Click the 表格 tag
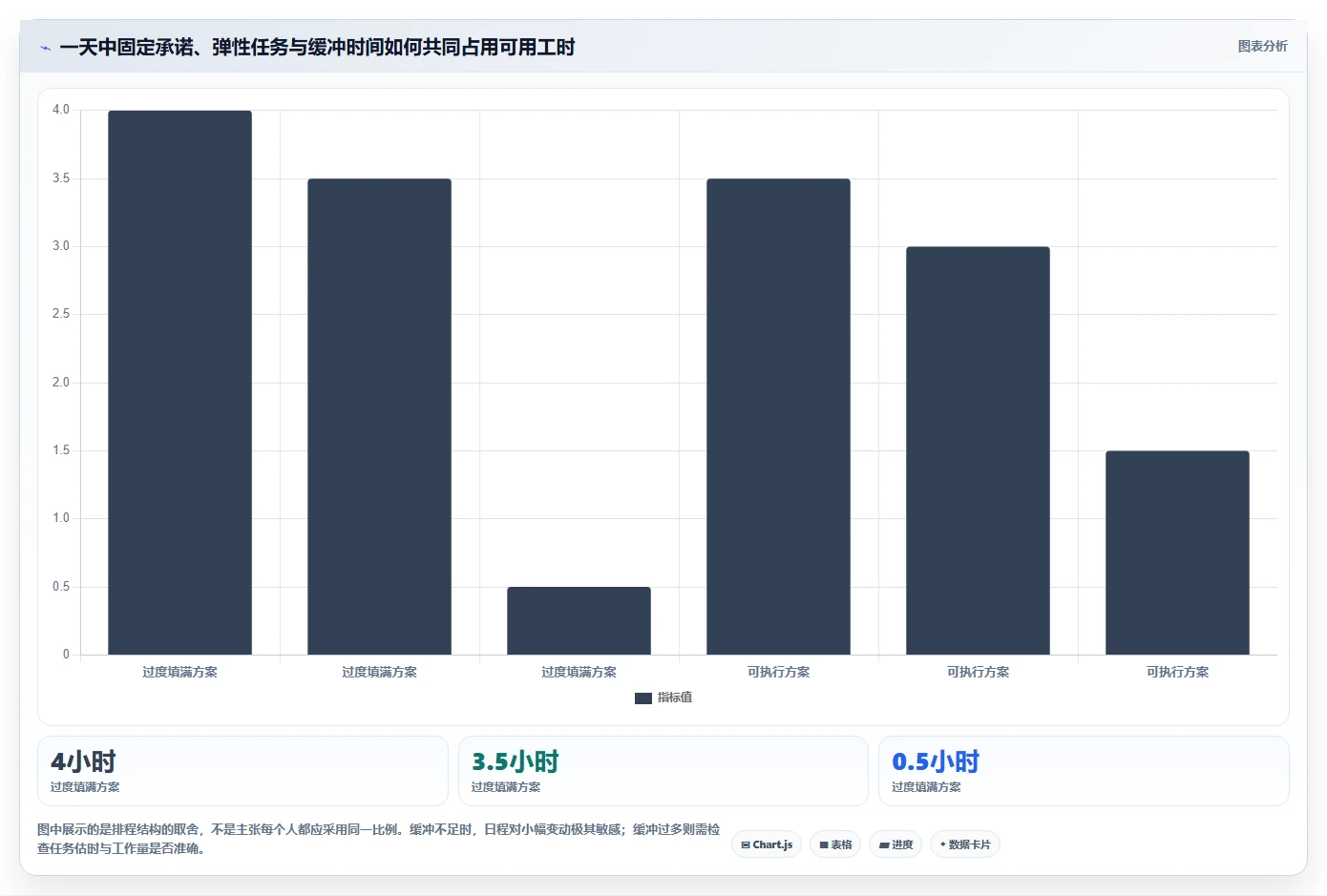1327x896 pixels. [x=835, y=844]
